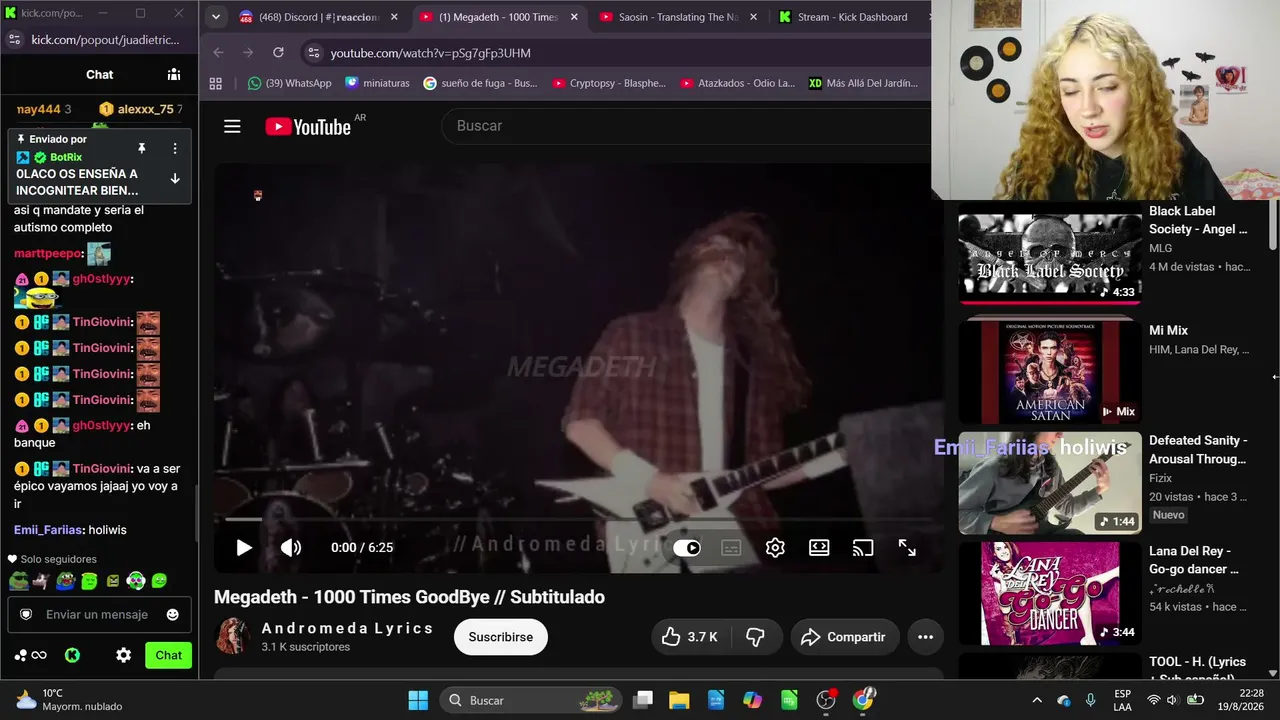
Task: Open Mi Mix American Satan thumbnail
Action: point(1050,371)
